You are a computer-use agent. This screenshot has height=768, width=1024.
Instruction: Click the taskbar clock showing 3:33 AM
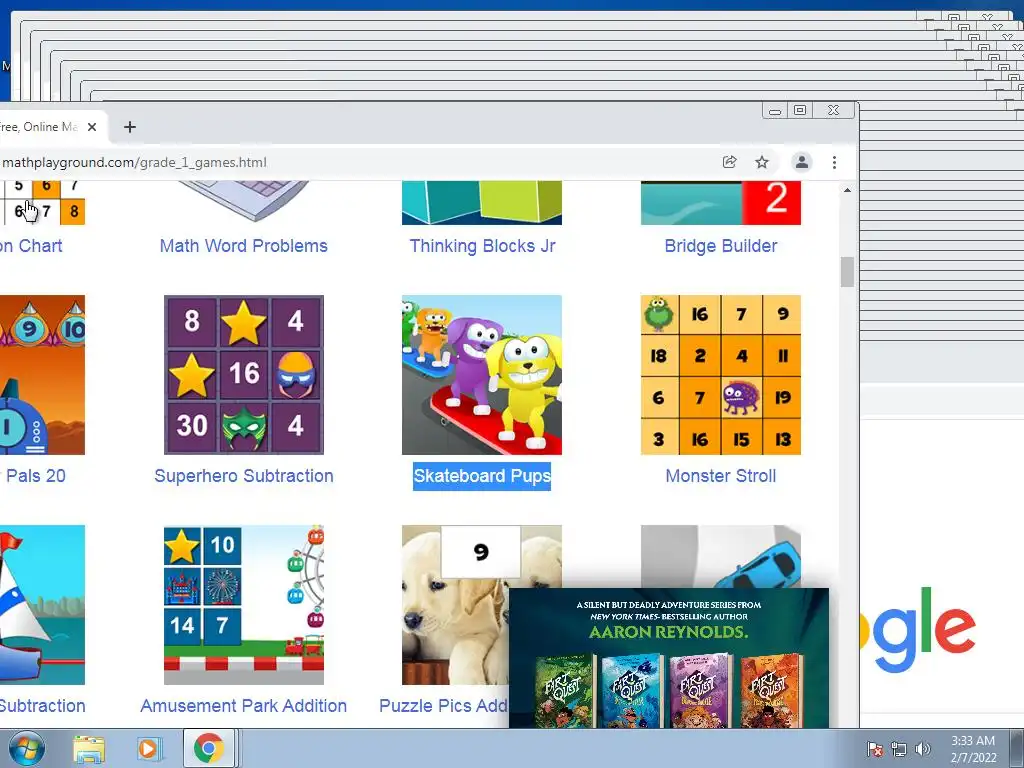pyautogui.click(x=973, y=749)
